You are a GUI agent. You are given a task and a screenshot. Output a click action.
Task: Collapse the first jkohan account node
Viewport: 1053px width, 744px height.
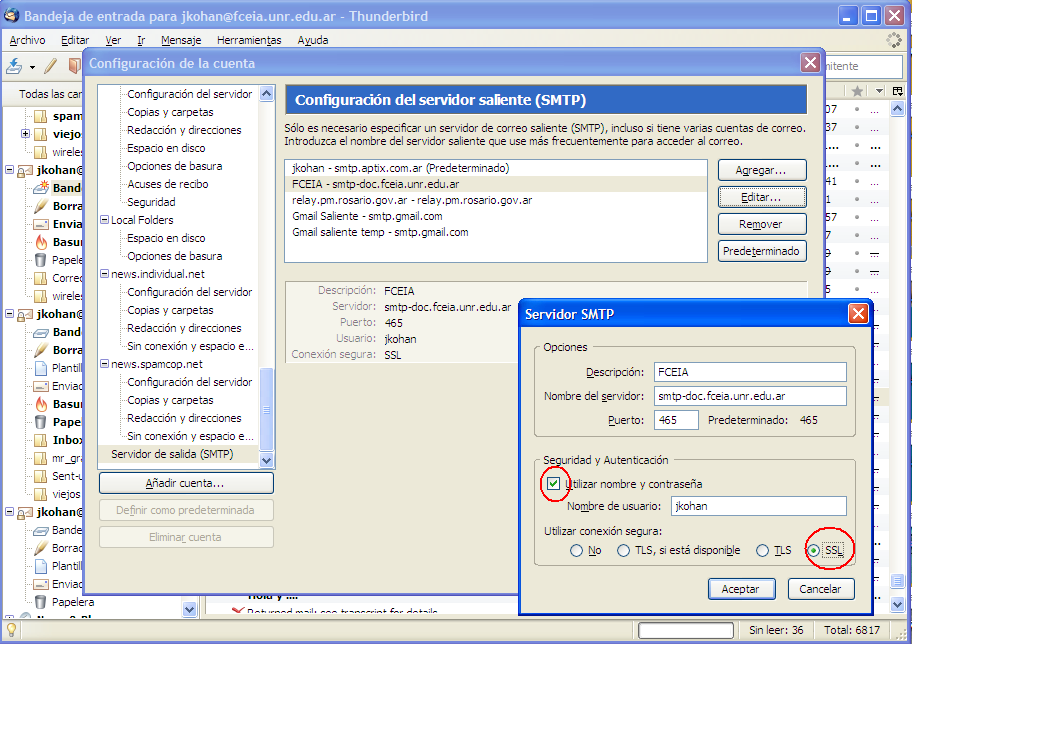tap(10, 170)
